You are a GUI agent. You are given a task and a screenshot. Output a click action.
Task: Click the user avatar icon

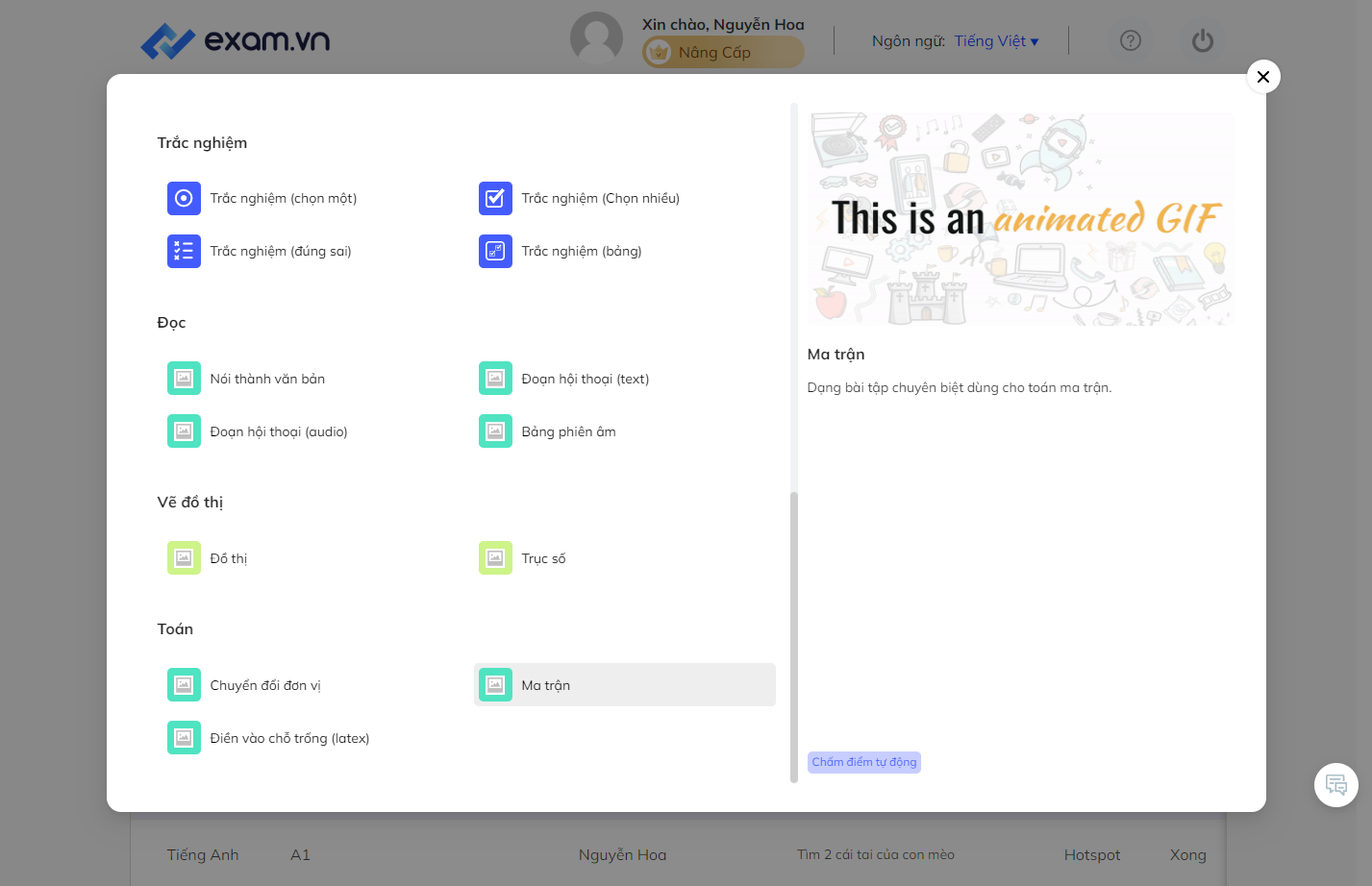[x=596, y=38]
